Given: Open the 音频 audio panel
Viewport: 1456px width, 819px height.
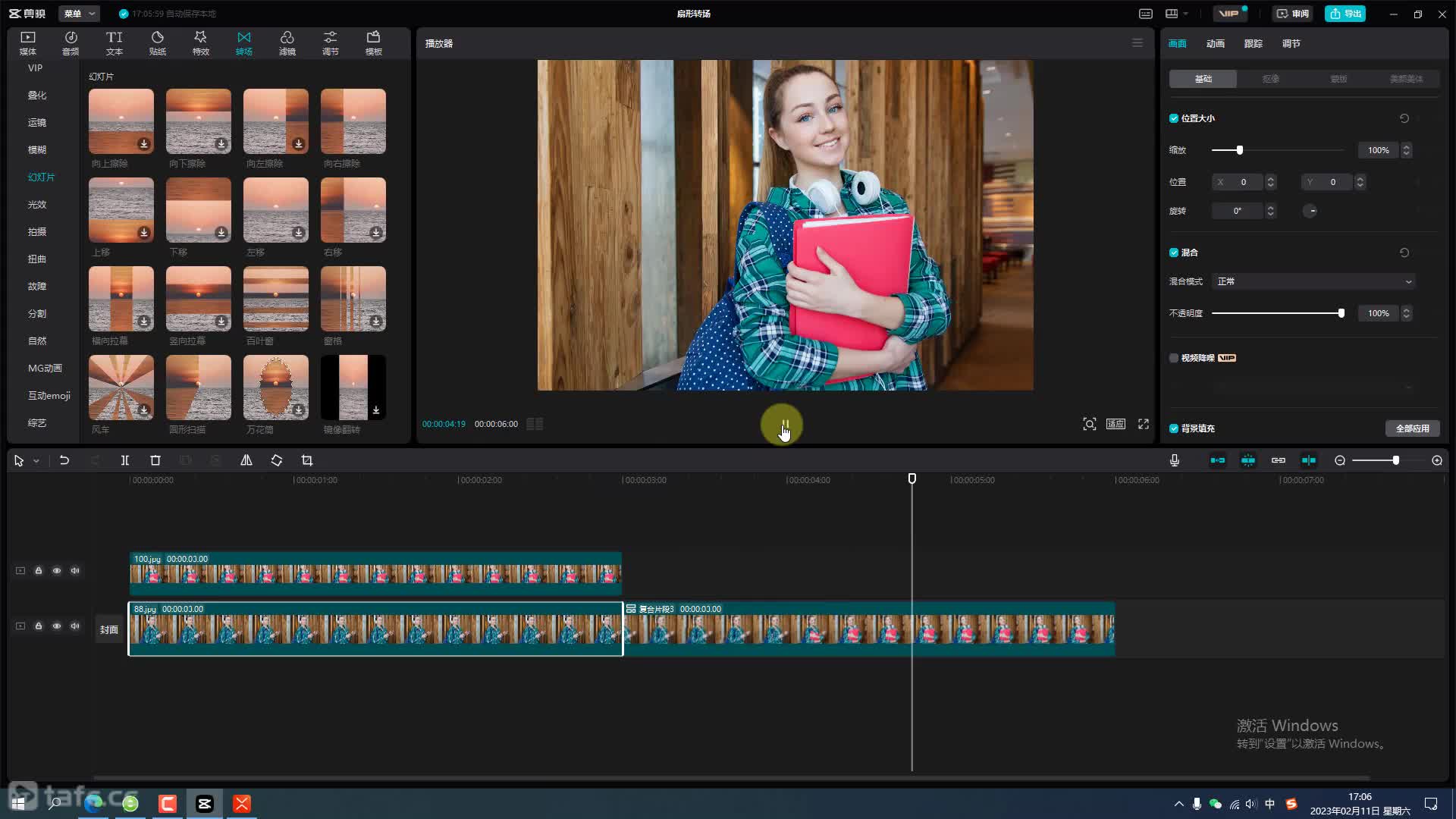Looking at the screenshot, I should coord(71,43).
